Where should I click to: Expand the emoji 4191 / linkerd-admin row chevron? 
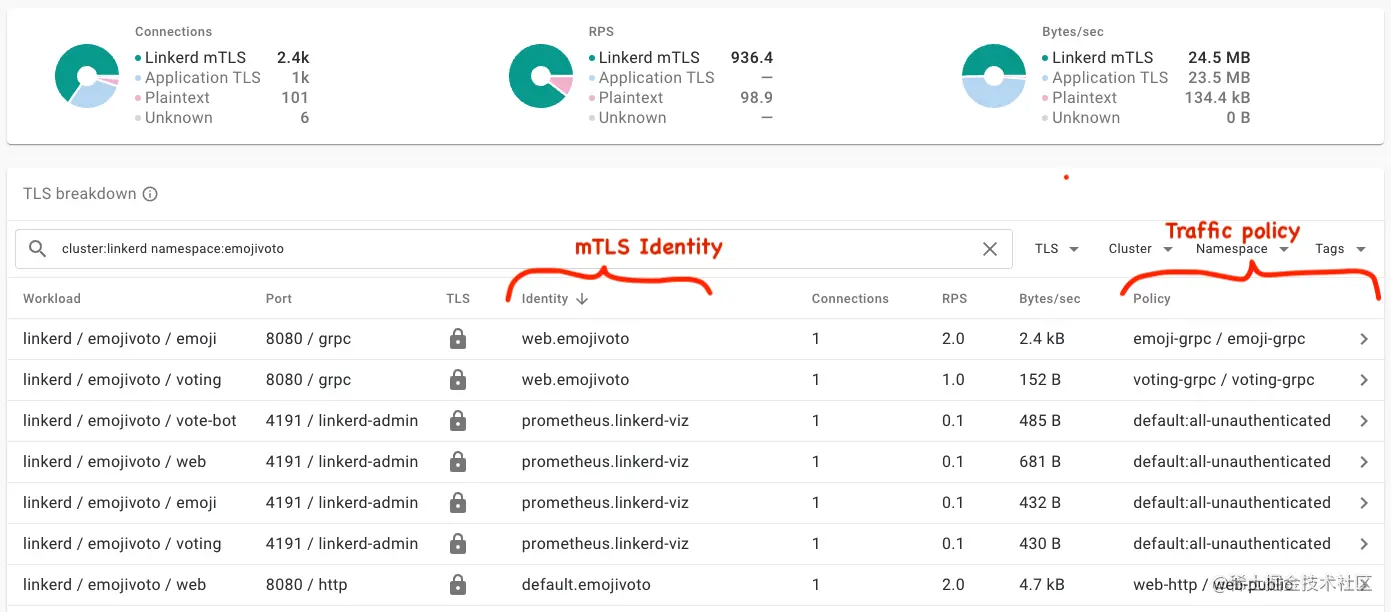click(1364, 503)
